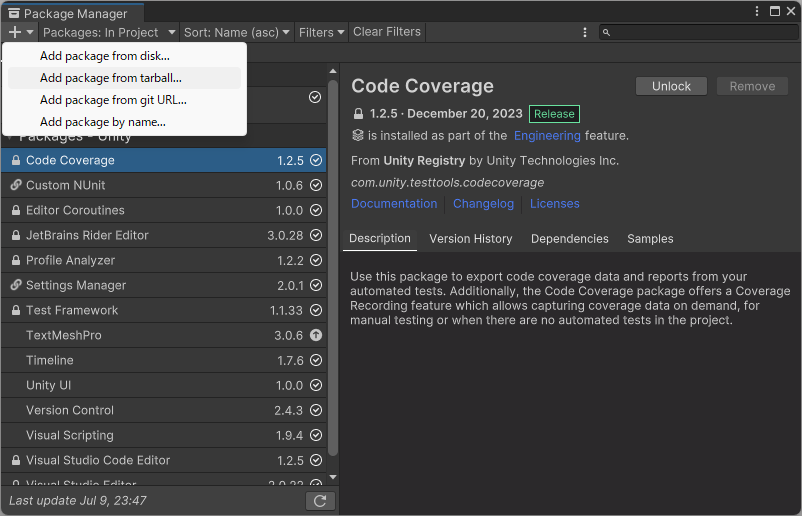Open the Packages: In Project dropdown
The height and width of the screenshot is (516, 802).
click(x=109, y=32)
